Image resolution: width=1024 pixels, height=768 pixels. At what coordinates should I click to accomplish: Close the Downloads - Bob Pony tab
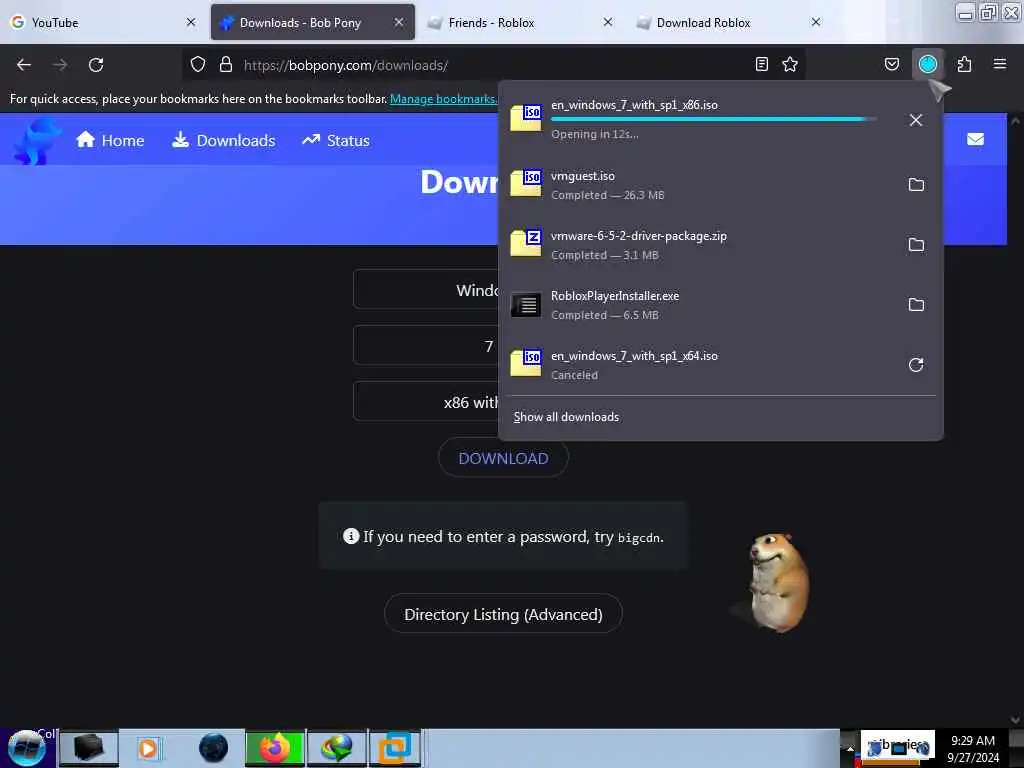click(x=399, y=22)
